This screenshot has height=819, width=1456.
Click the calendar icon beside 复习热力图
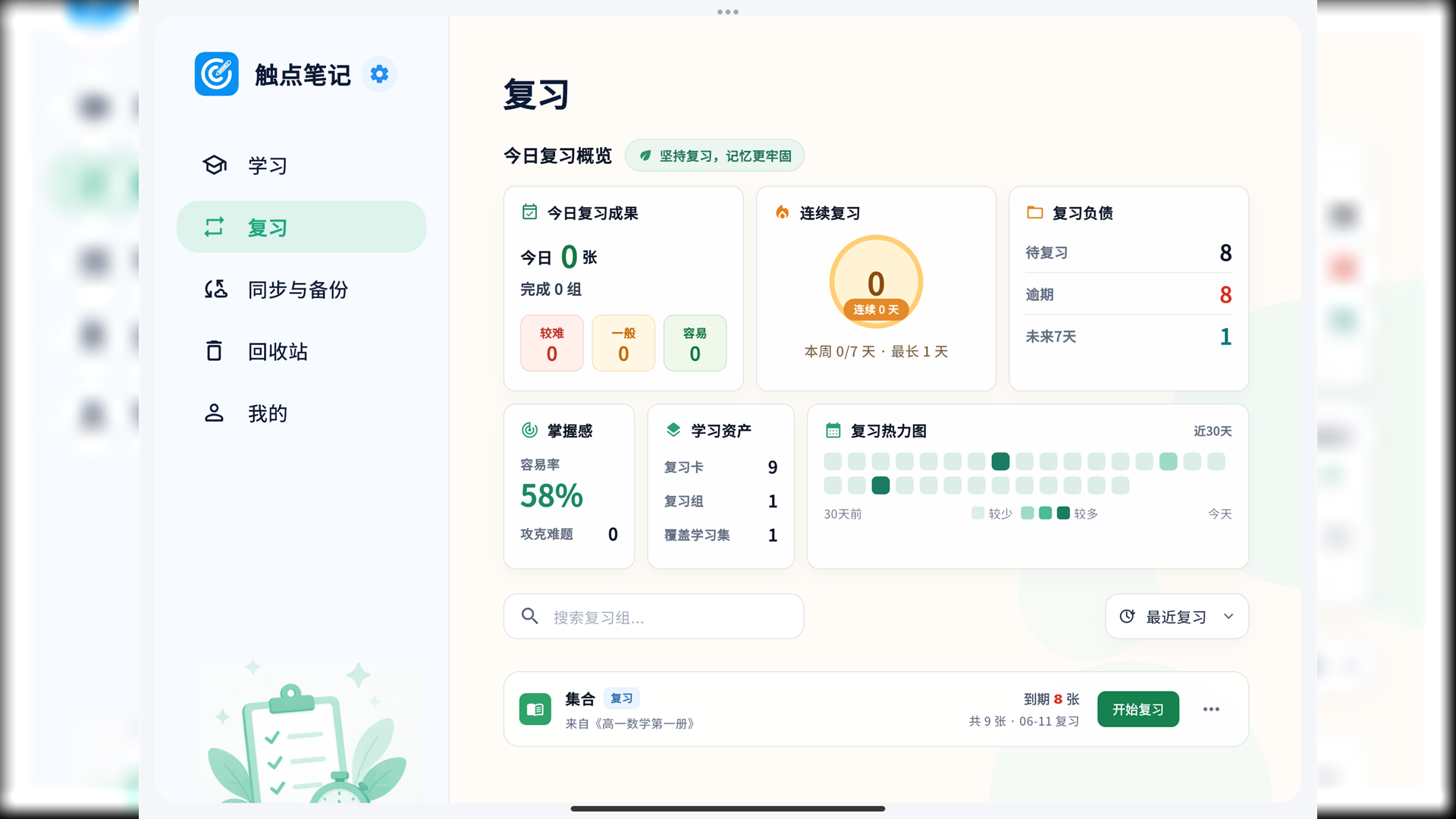833,431
